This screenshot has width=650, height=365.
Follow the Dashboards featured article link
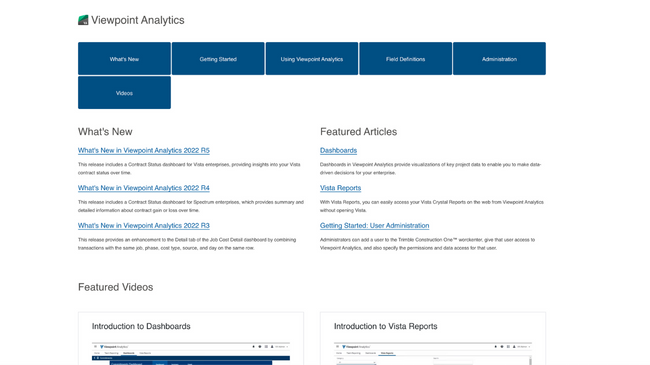pyautogui.click(x=338, y=151)
